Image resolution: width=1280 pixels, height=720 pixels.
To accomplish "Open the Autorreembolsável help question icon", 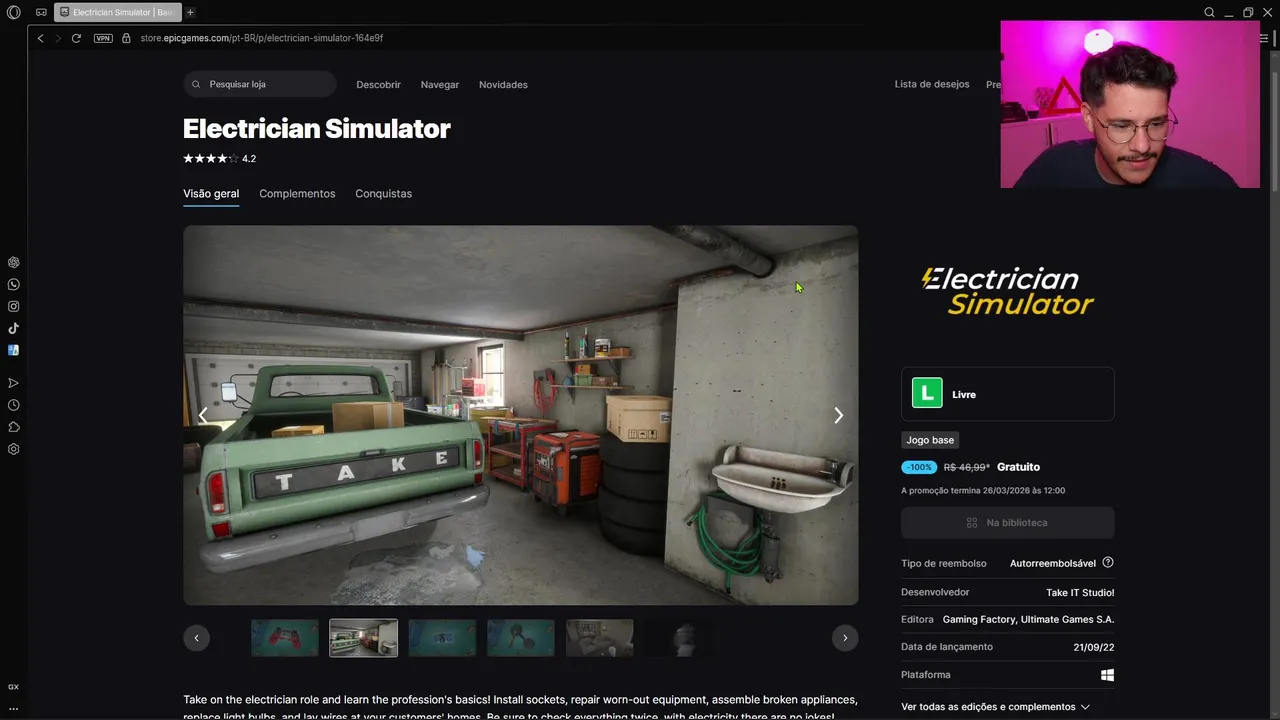I will click(1108, 563).
